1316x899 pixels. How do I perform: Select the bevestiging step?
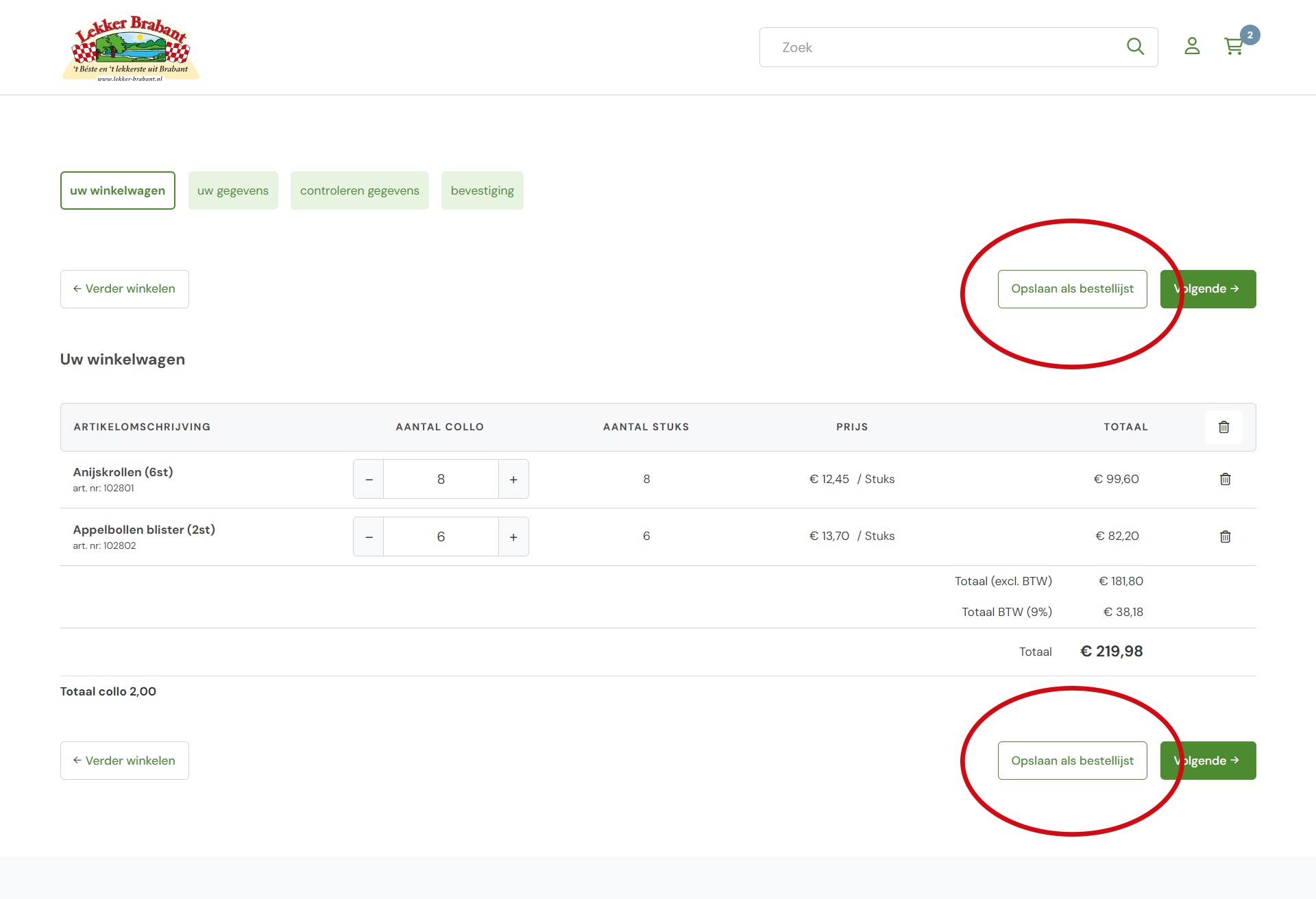483,190
